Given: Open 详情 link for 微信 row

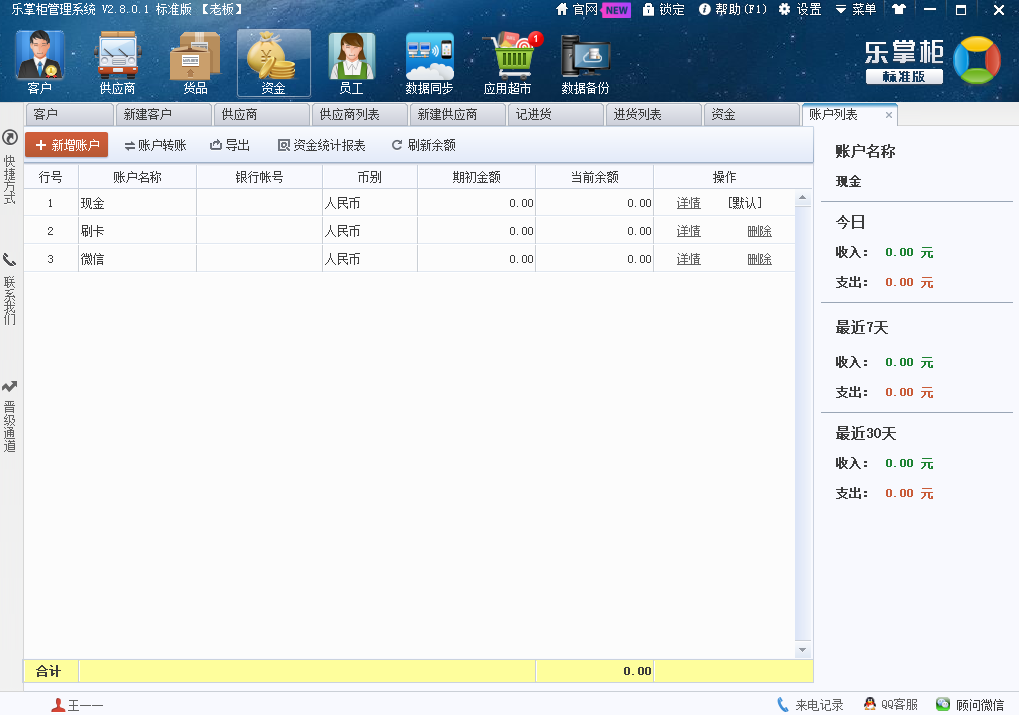Looking at the screenshot, I should pos(688,259).
